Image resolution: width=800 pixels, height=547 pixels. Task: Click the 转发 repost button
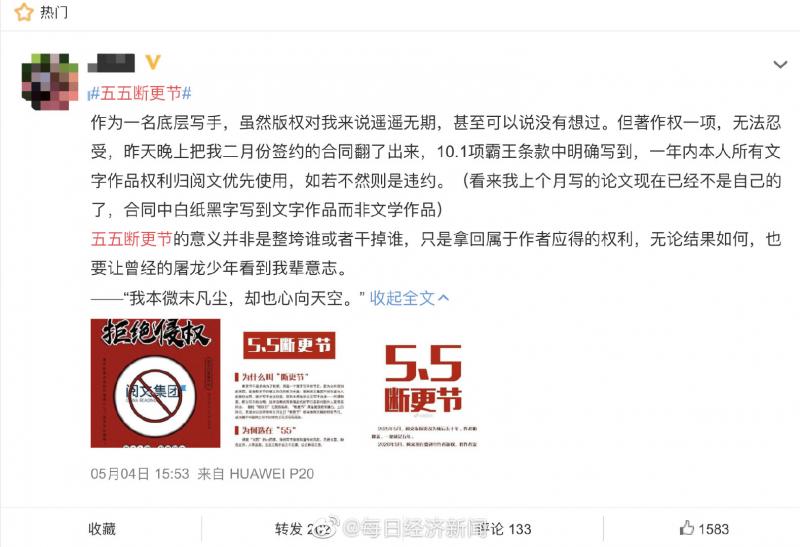click(x=304, y=529)
